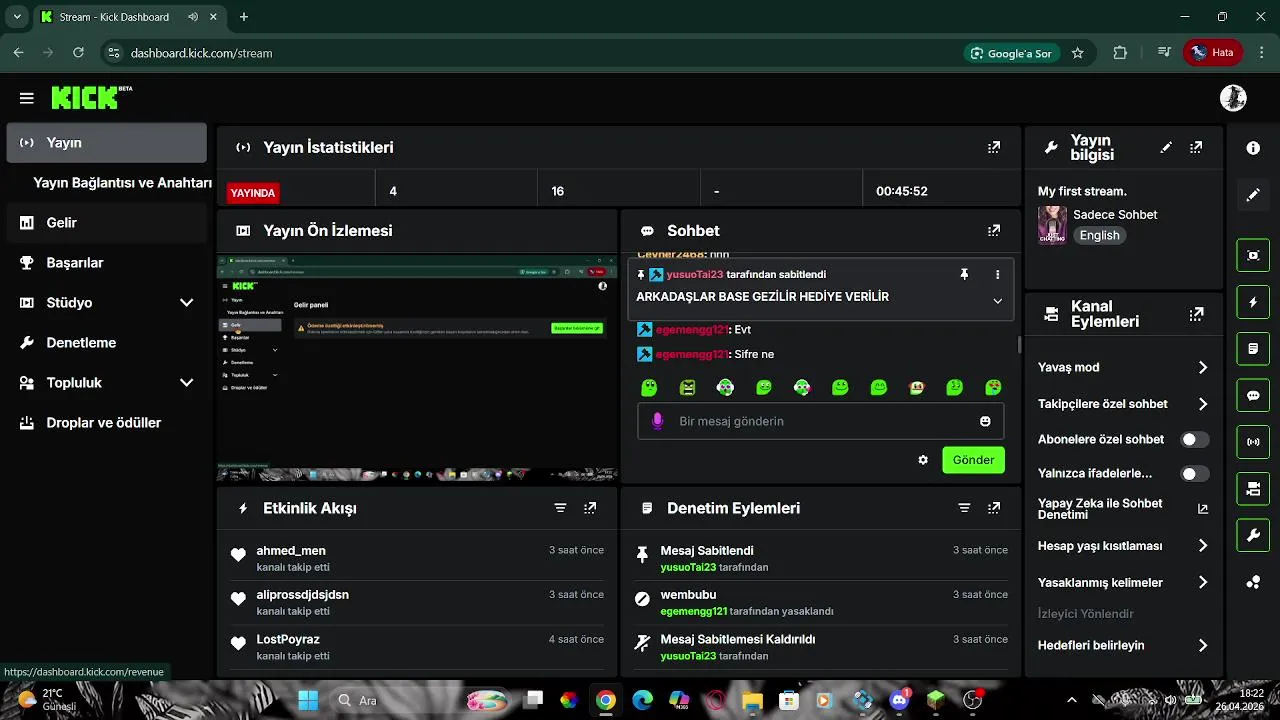This screenshot has height=720, width=1280.
Task: Open pinned message three-dot options
Action: [997, 274]
